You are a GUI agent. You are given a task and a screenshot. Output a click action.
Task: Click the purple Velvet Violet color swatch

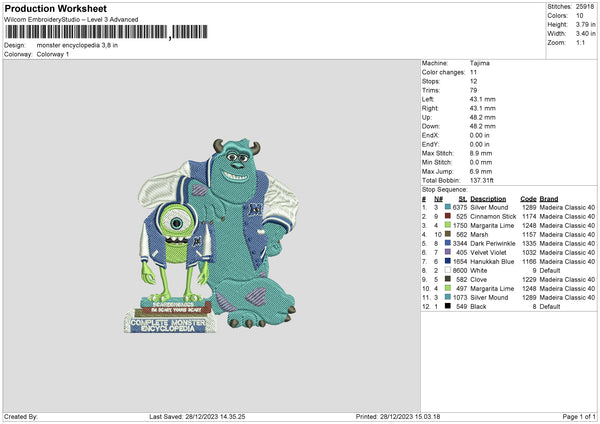click(448, 252)
